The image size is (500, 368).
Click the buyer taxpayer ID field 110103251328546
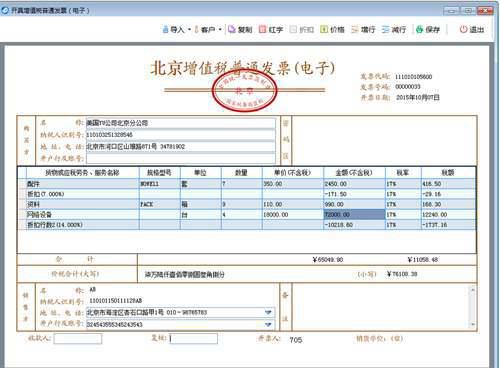coord(181,135)
